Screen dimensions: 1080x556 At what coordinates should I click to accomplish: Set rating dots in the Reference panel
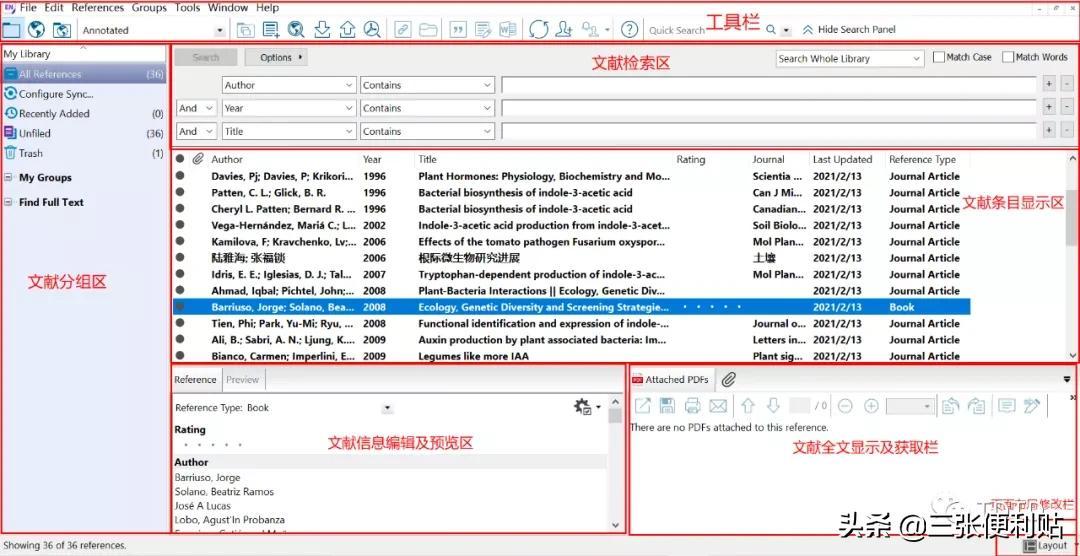214,445
